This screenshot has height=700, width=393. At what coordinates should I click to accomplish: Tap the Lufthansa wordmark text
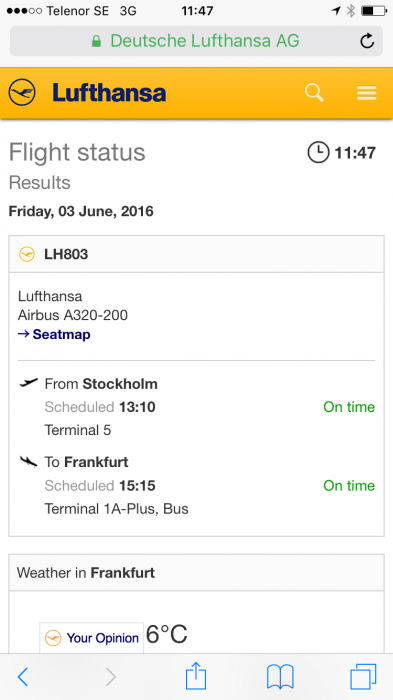click(109, 93)
